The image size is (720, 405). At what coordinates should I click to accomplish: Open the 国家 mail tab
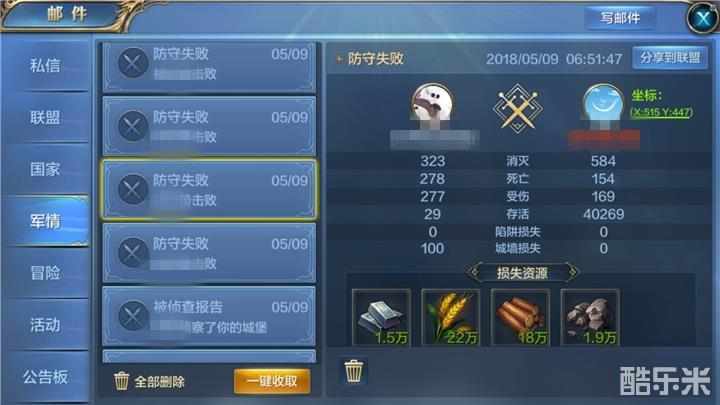pos(45,169)
